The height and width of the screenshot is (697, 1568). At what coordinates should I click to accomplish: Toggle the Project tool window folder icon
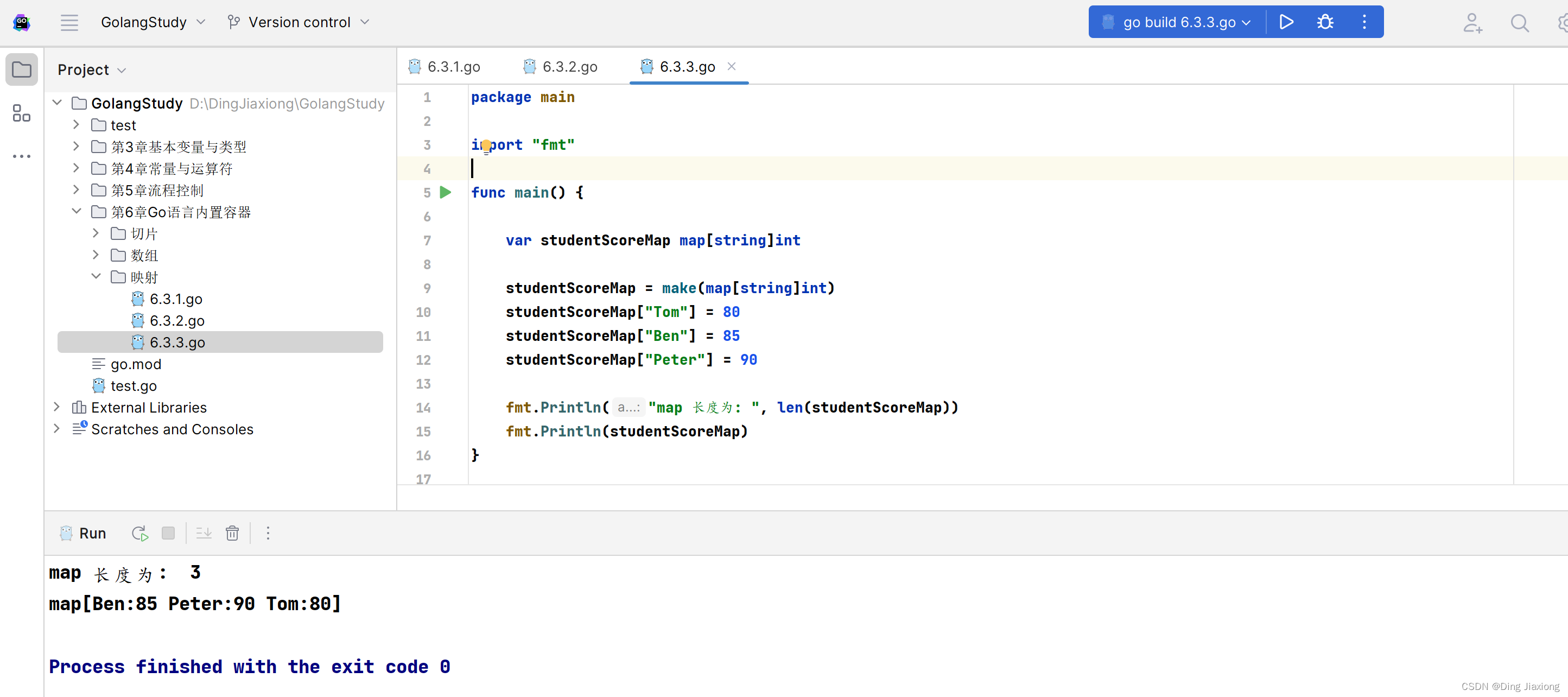(x=22, y=70)
